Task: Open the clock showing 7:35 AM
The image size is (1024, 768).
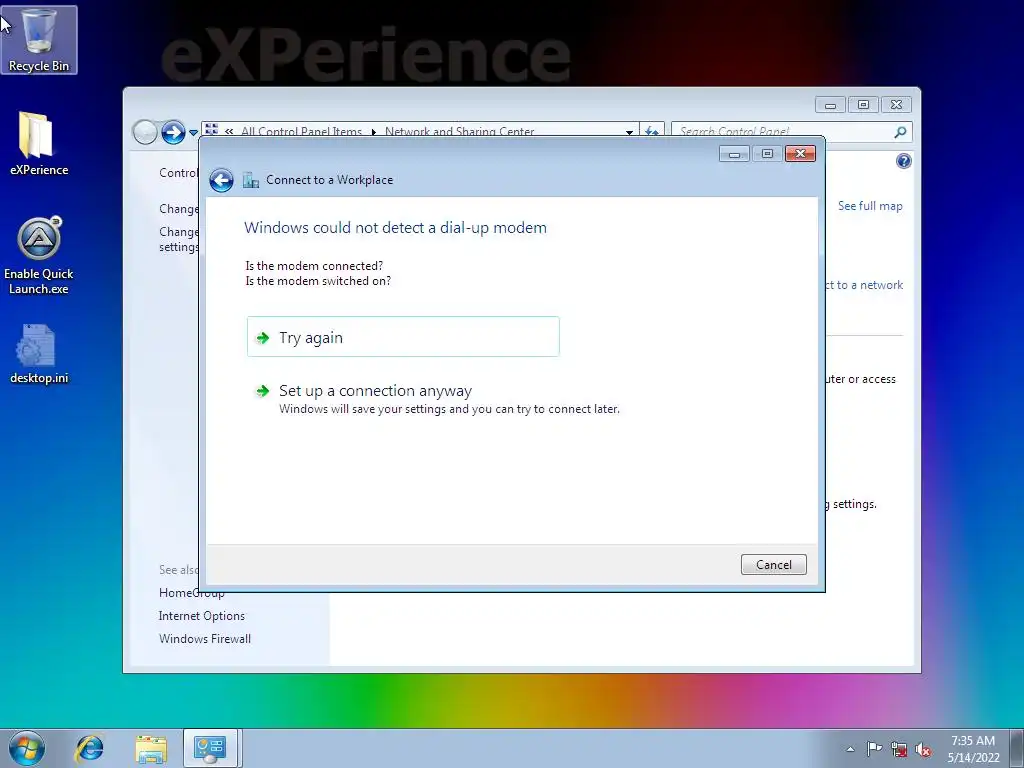Action: (973, 748)
